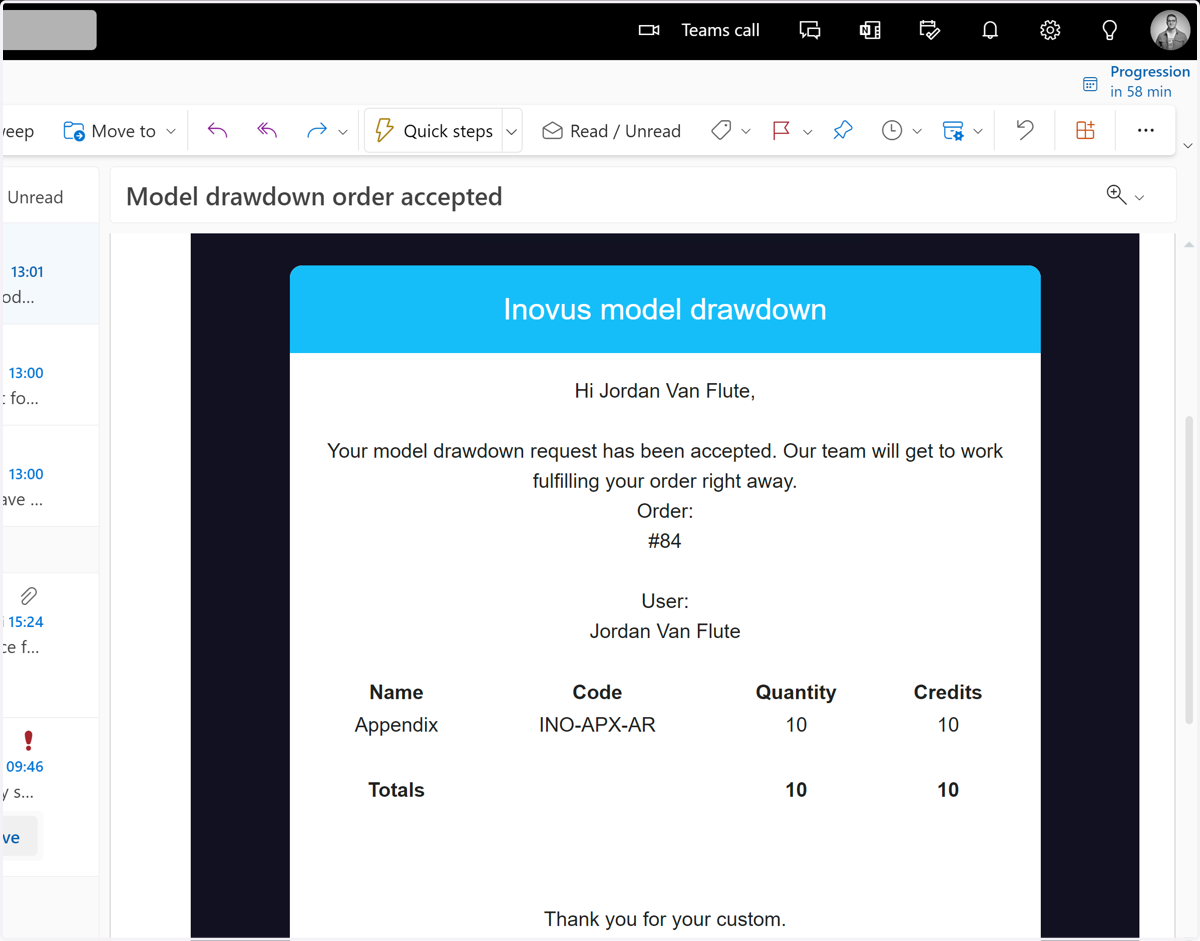This screenshot has width=1200, height=941.
Task: Undo the last action
Action: [x=1025, y=130]
